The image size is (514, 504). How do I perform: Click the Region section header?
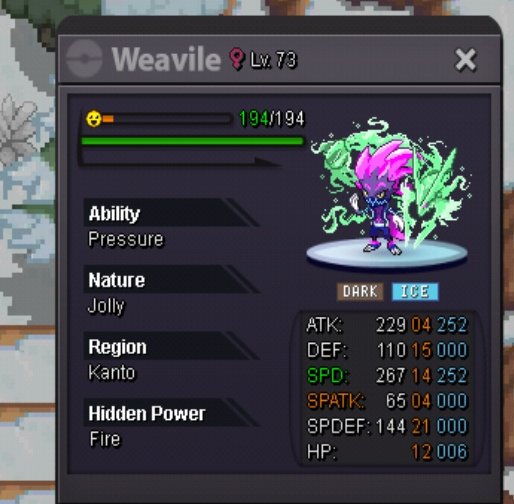pyautogui.click(x=171, y=346)
